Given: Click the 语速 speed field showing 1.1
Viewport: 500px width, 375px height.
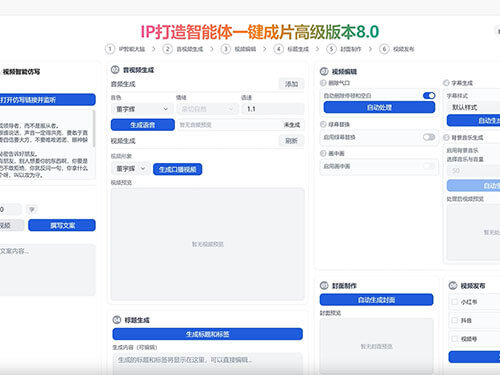Looking at the screenshot, I should point(273,109).
